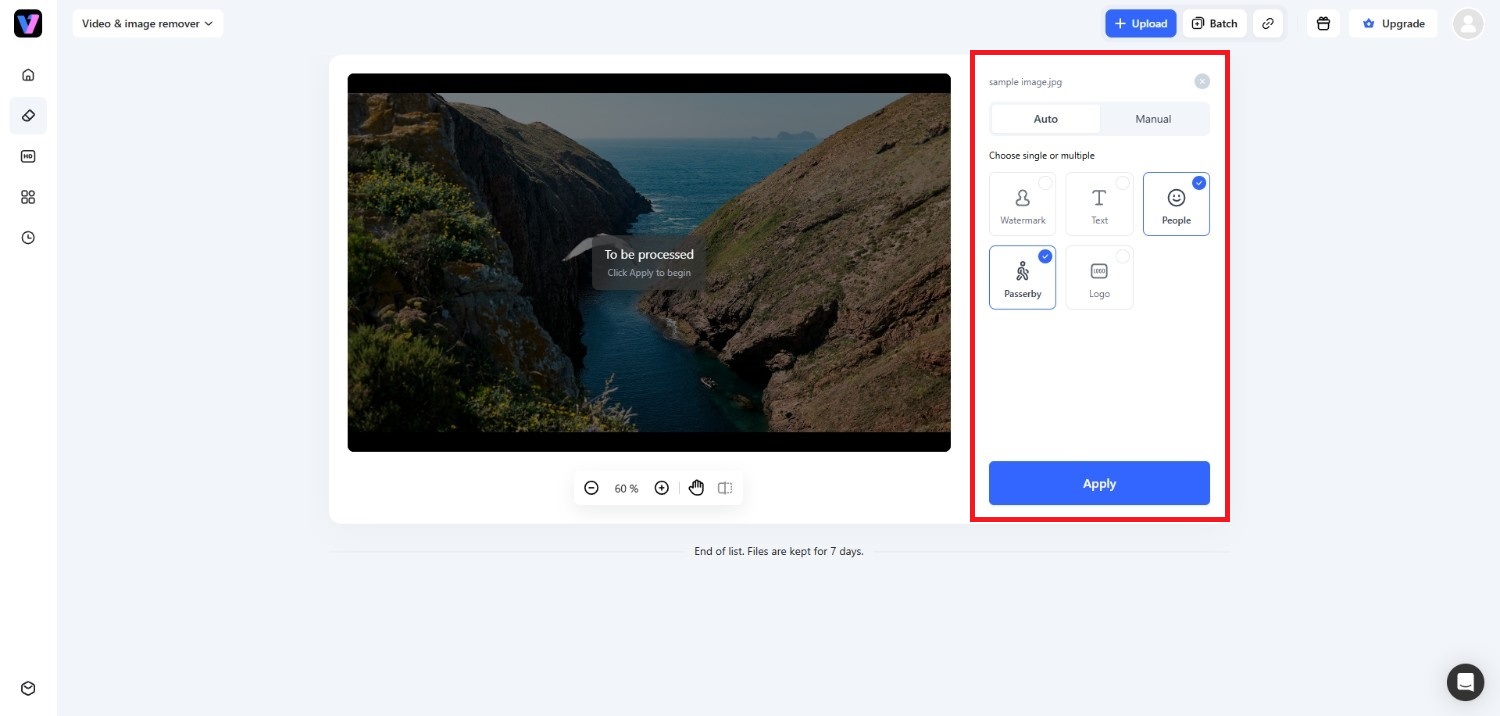Open the gift rewards icon
Viewport: 1500px width, 716px height.
click(1323, 23)
